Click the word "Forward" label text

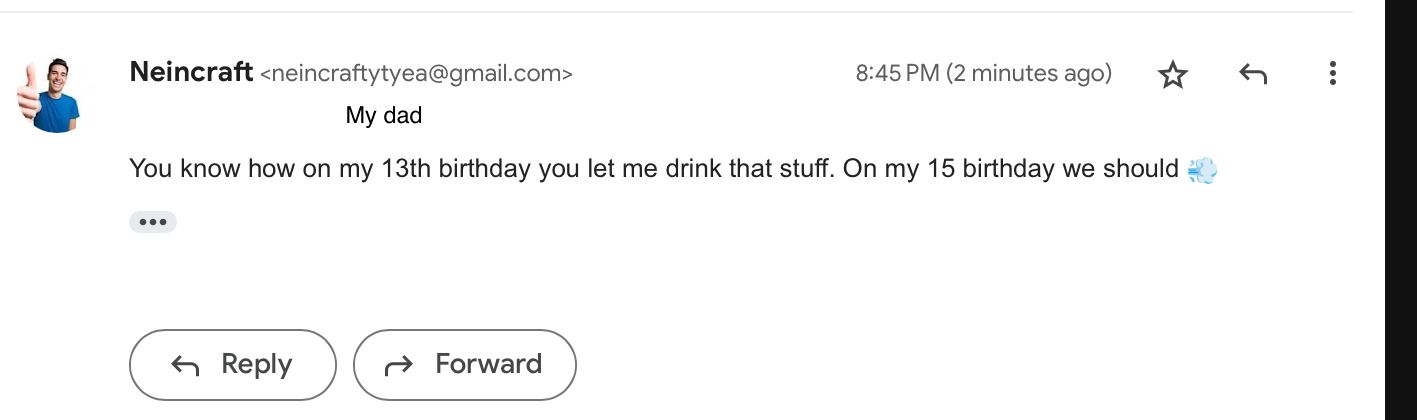pos(488,364)
